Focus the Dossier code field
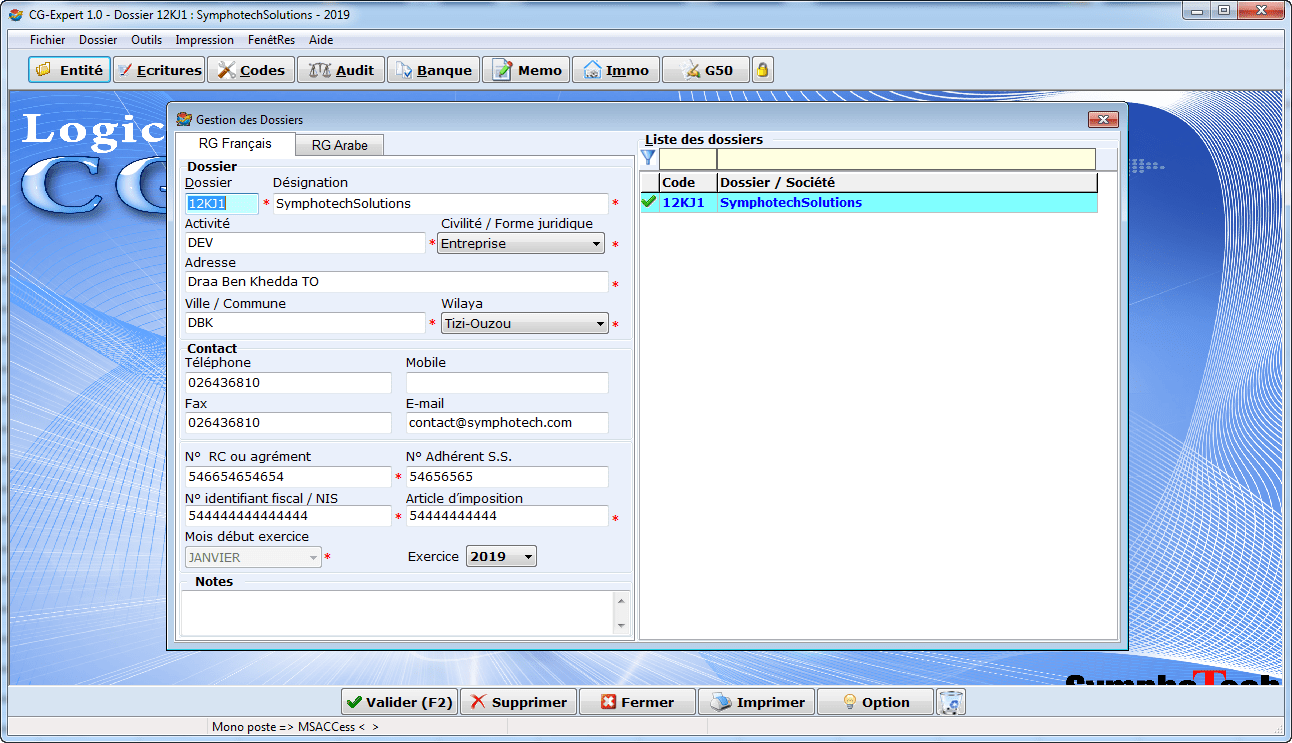 pyautogui.click(x=221, y=203)
